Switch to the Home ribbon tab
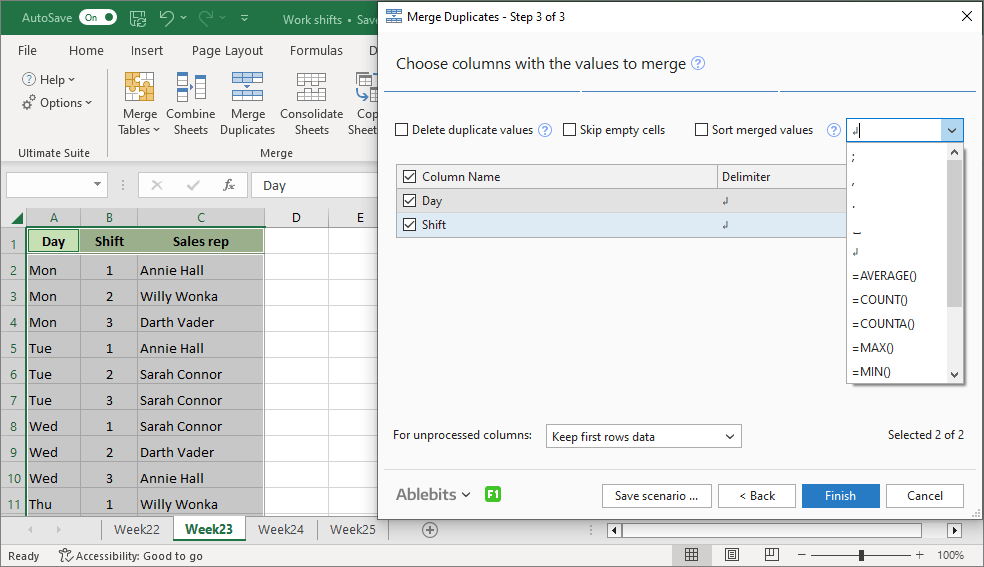 pyautogui.click(x=86, y=51)
